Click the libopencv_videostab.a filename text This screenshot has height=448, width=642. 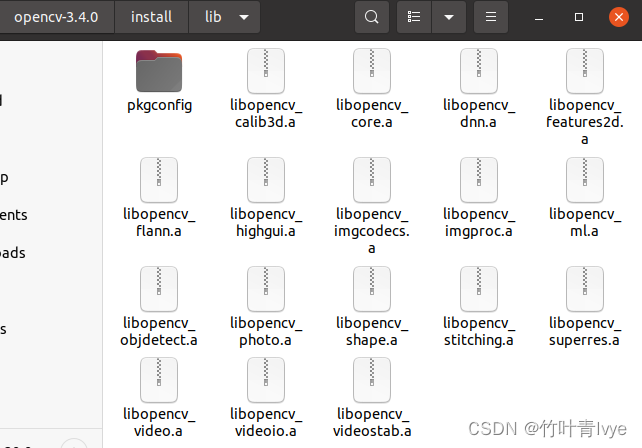click(x=372, y=422)
